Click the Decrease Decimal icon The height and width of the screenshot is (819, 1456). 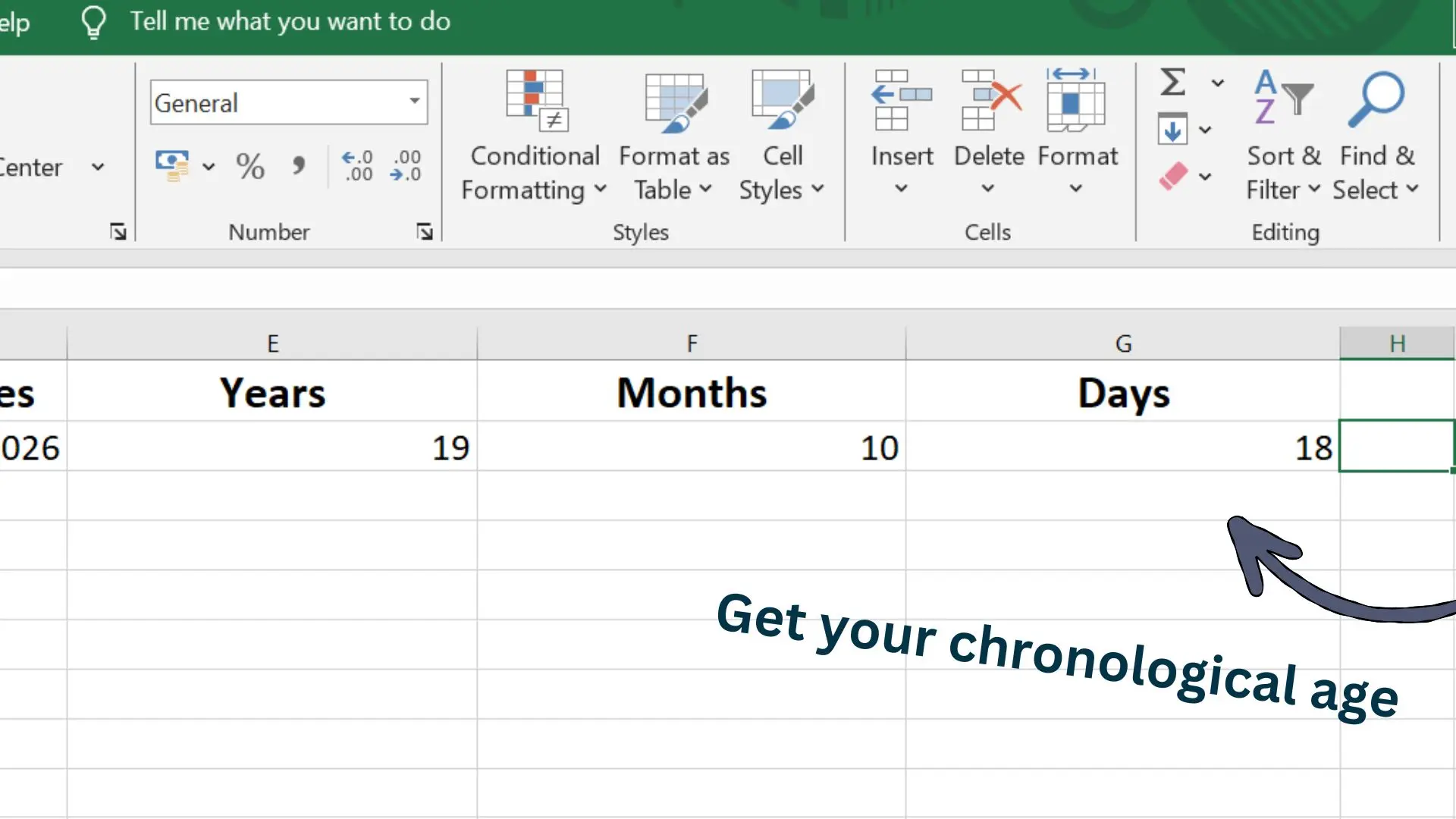[x=406, y=165]
